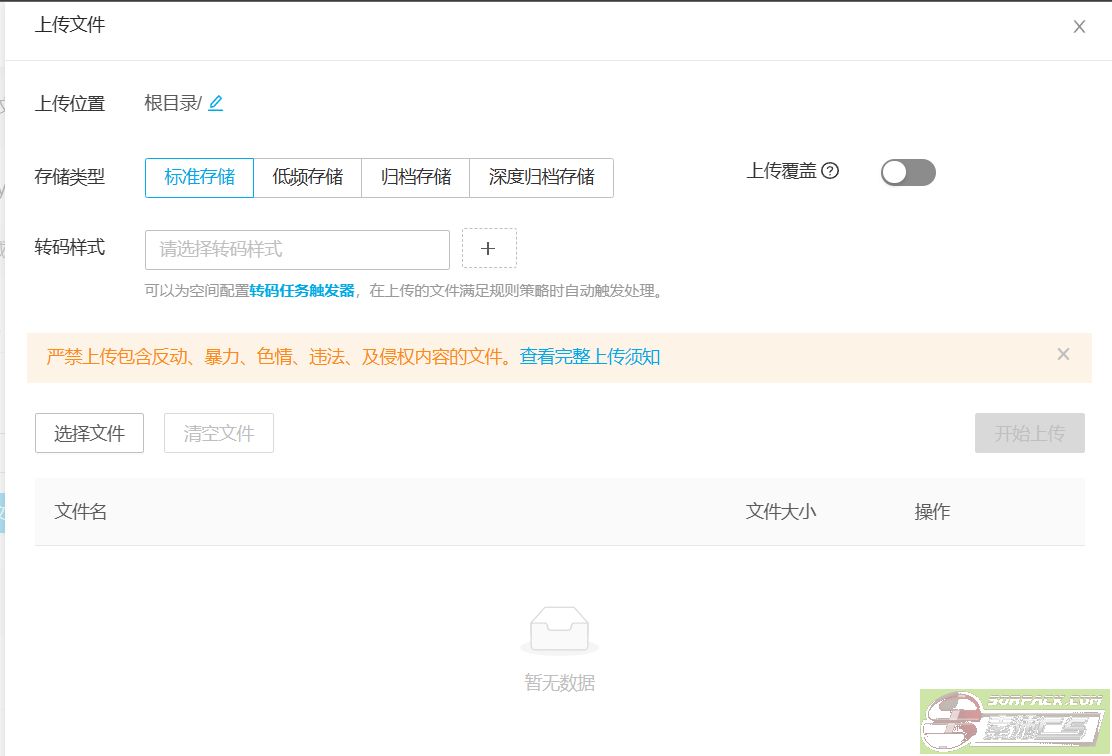This screenshot has width=1112, height=756.
Task: Add a new transcoding style via plus icon
Action: coord(489,249)
